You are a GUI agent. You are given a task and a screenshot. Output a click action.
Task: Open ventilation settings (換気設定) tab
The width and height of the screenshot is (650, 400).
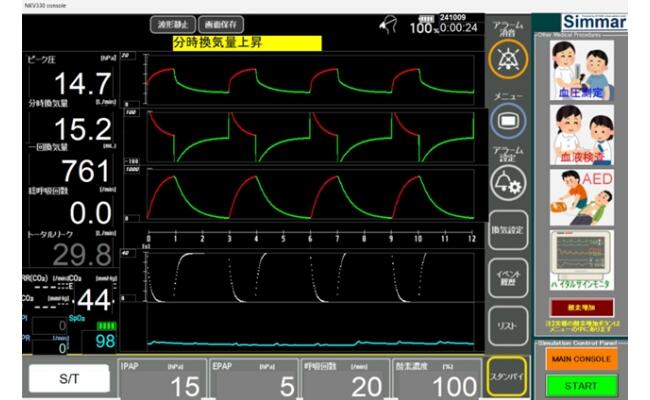tap(507, 230)
